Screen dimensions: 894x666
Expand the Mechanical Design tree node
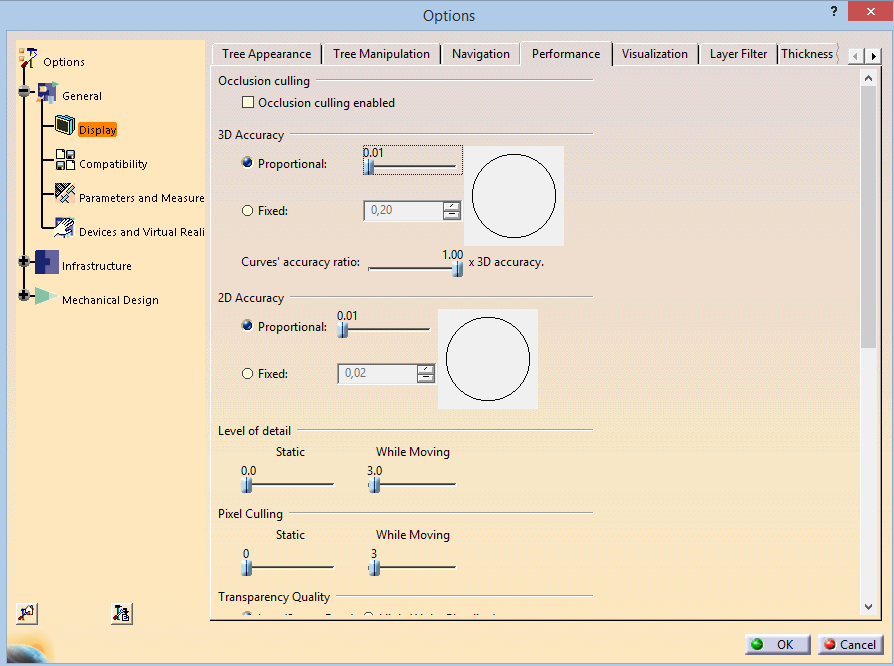[x=23, y=295]
